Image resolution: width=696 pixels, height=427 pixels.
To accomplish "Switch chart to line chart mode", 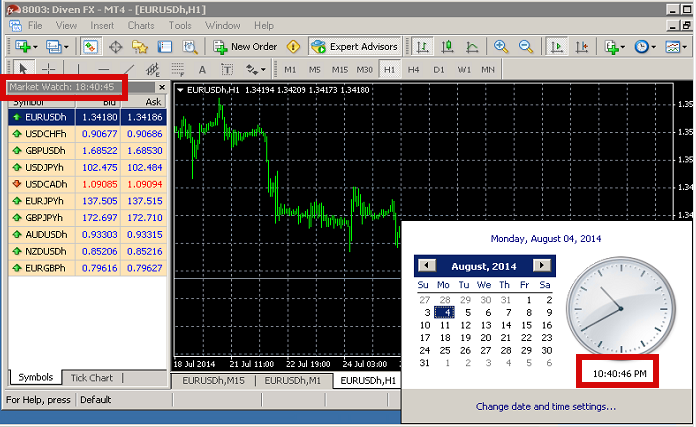I will pyautogui.click(x=472, y=47).
